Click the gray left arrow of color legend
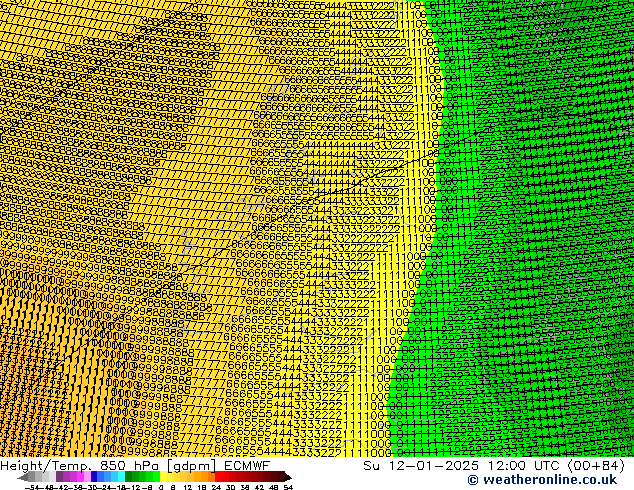The image size is (634, 490). click(x=23, y=477)
